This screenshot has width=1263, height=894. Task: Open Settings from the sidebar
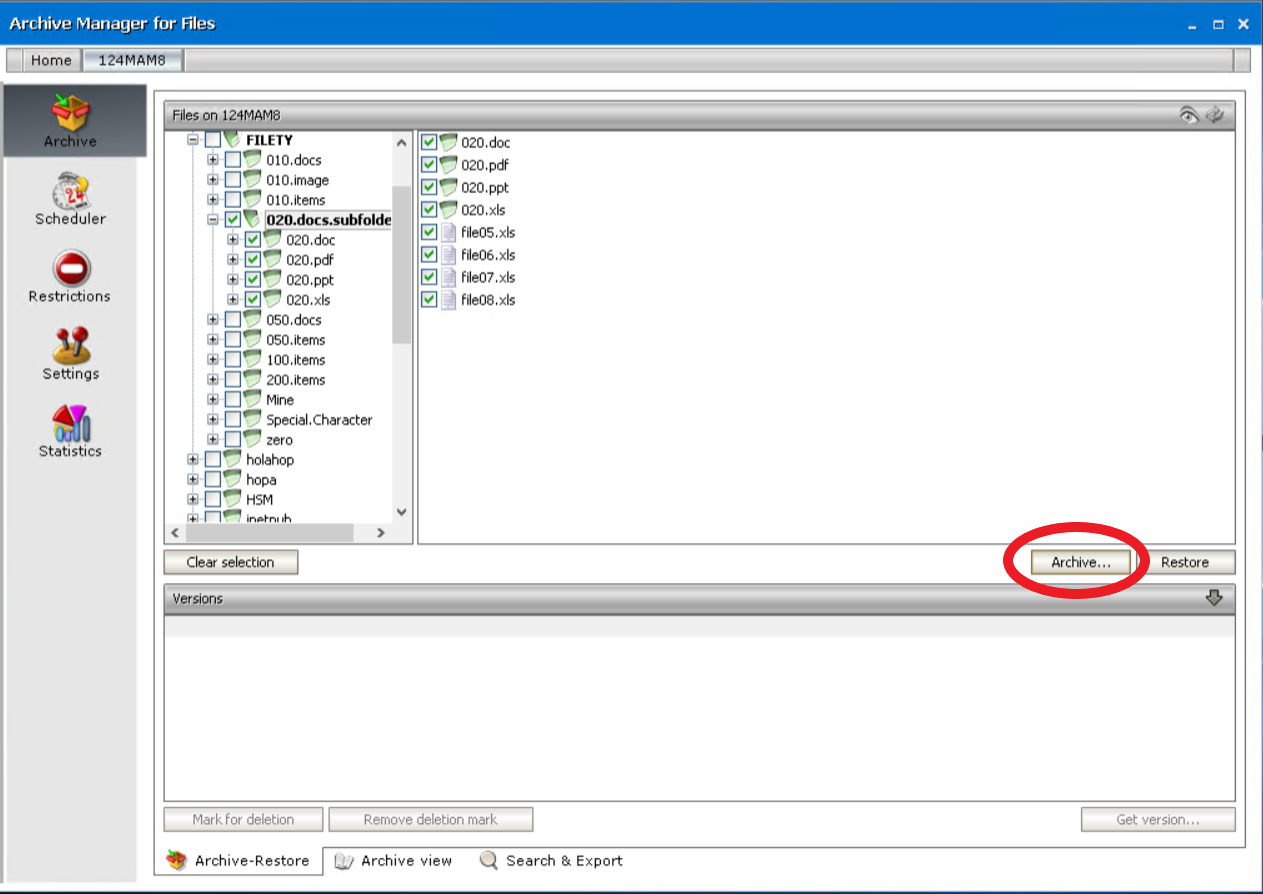tap(69, 354)
